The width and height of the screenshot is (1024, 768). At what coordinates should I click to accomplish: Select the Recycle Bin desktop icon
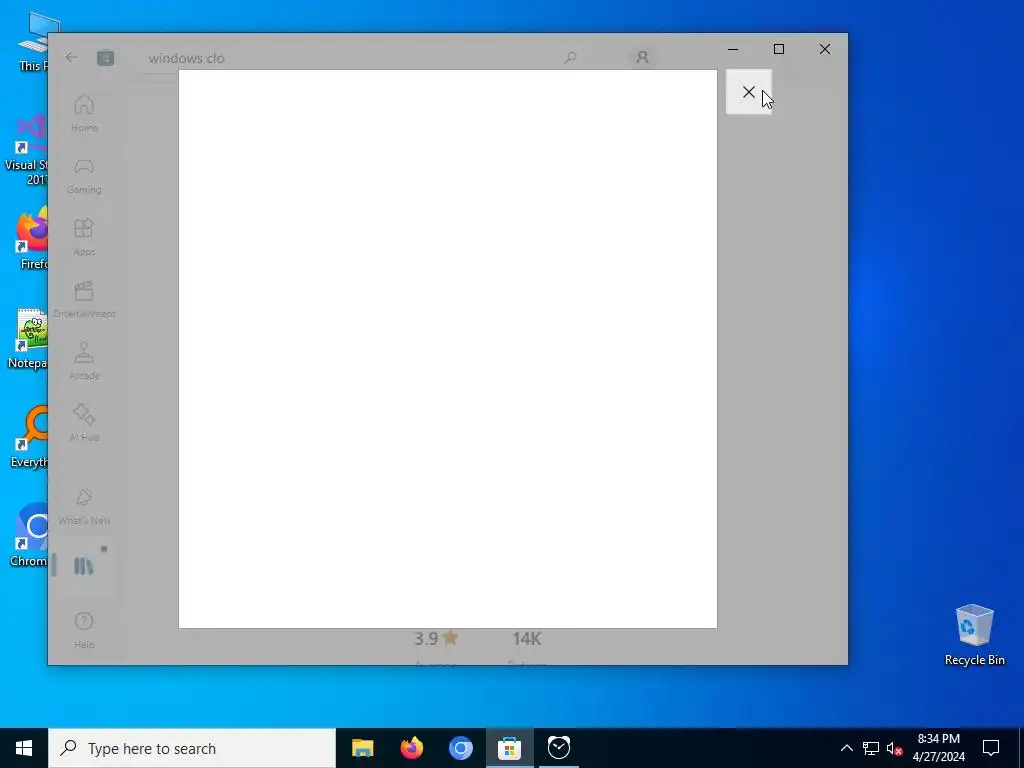974,635
